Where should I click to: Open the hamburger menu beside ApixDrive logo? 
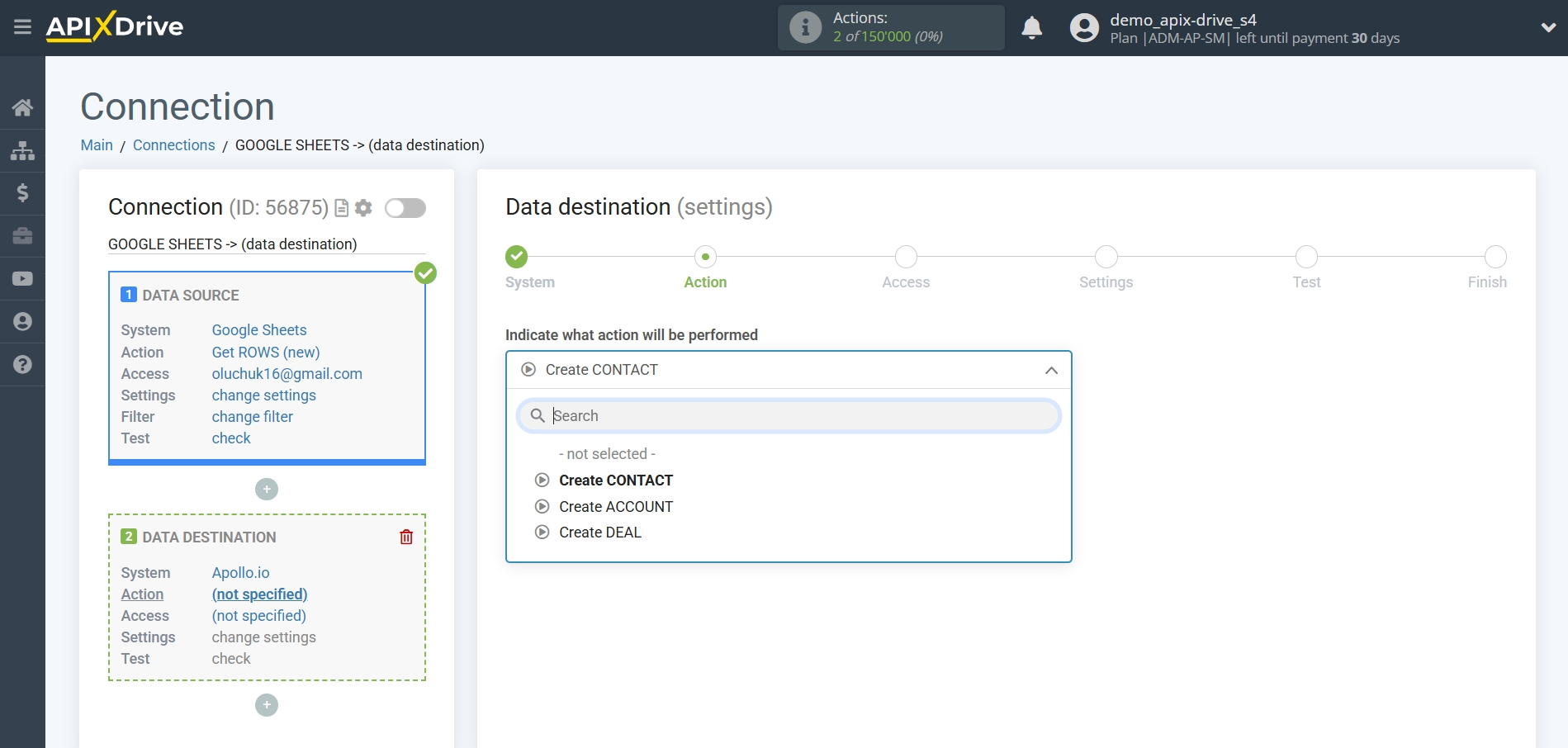click(x=22, y=26)
